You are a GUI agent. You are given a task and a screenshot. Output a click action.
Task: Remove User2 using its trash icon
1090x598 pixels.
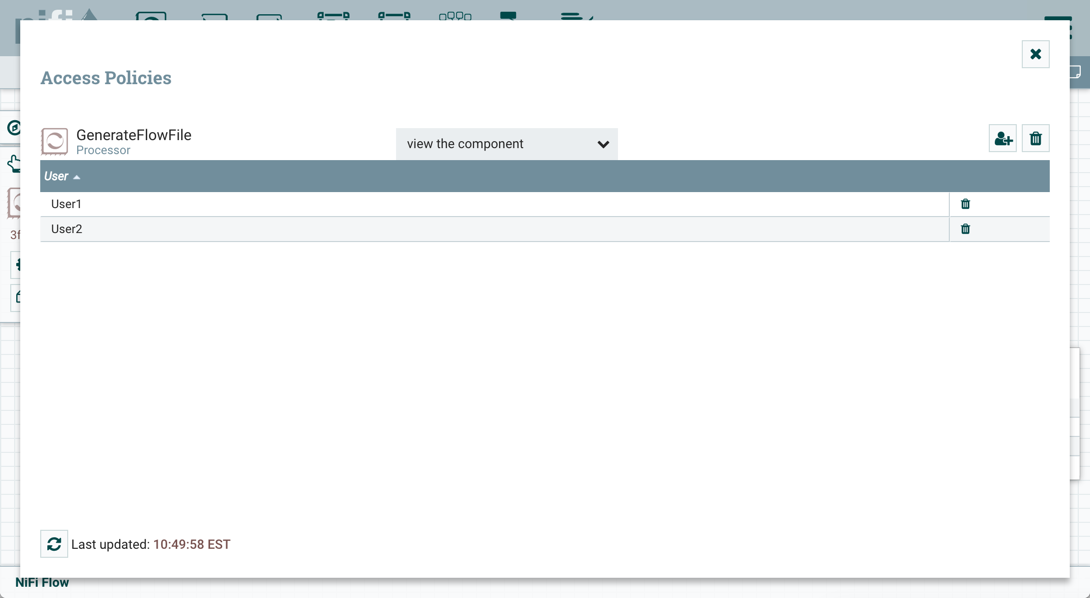pyautogui.click(x=965, y=229)
